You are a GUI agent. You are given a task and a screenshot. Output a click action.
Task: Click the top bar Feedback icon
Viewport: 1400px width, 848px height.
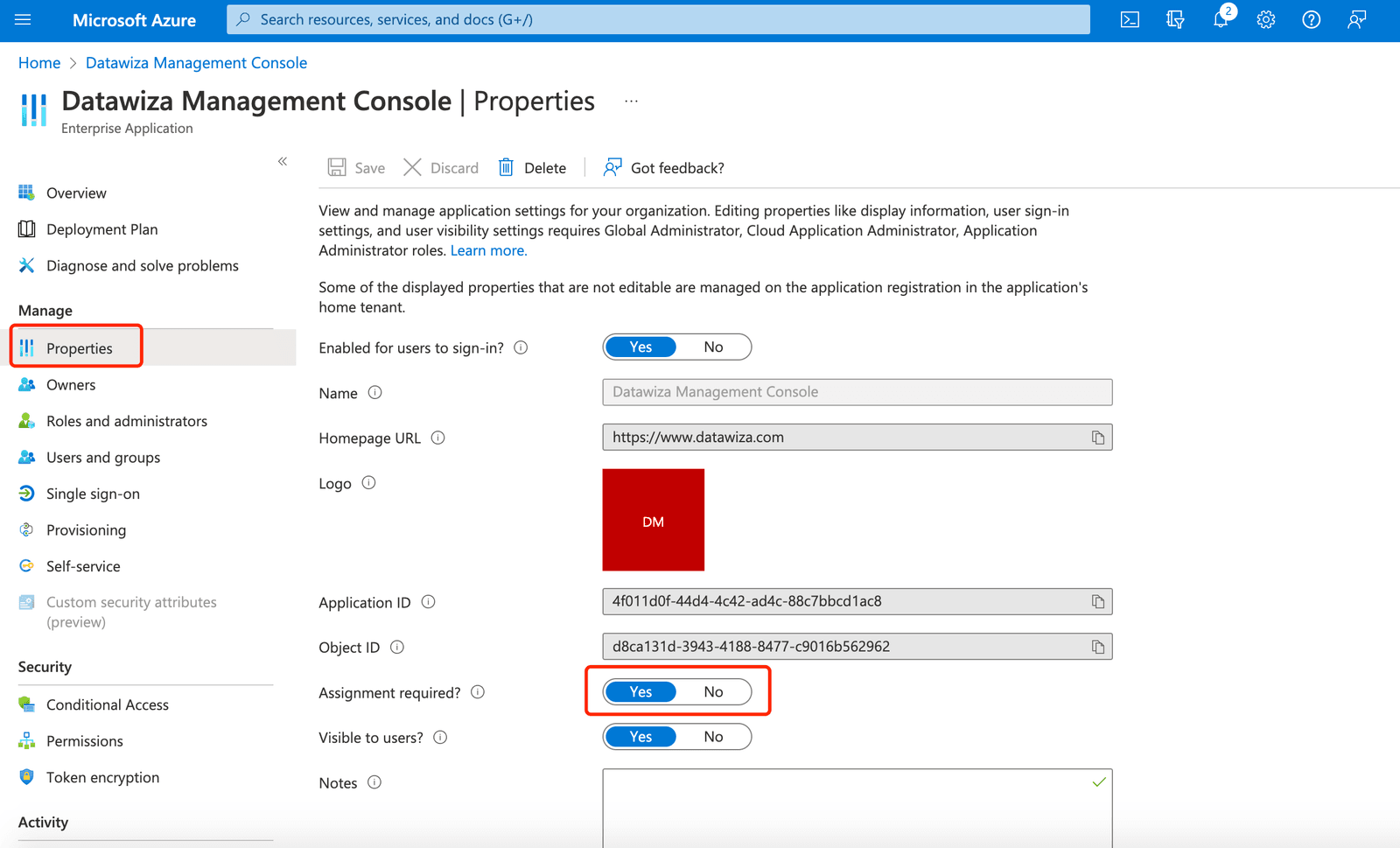[x=1356, y=19]
